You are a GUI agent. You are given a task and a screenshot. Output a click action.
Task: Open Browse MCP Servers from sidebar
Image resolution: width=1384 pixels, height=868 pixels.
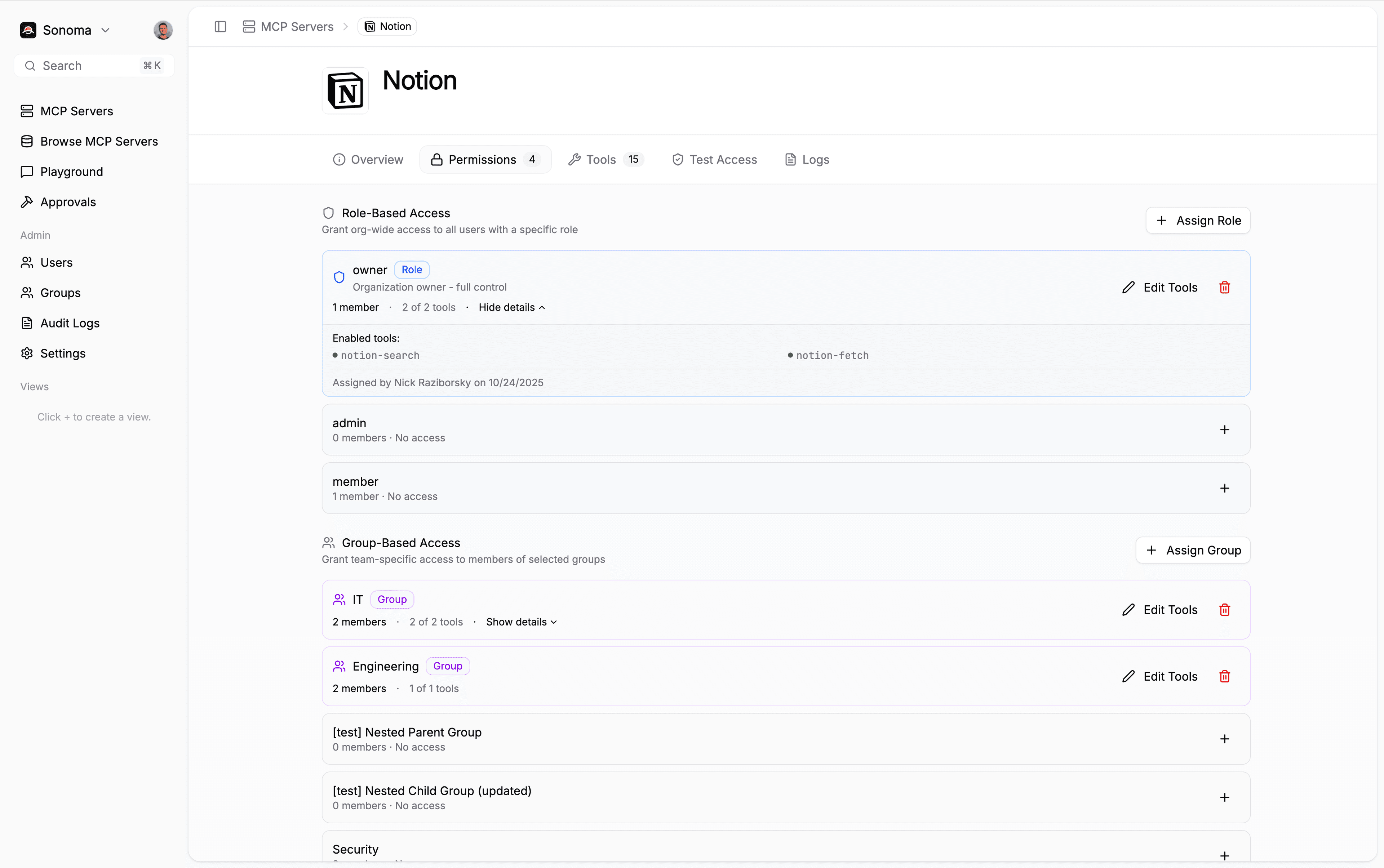pos(99,141)
